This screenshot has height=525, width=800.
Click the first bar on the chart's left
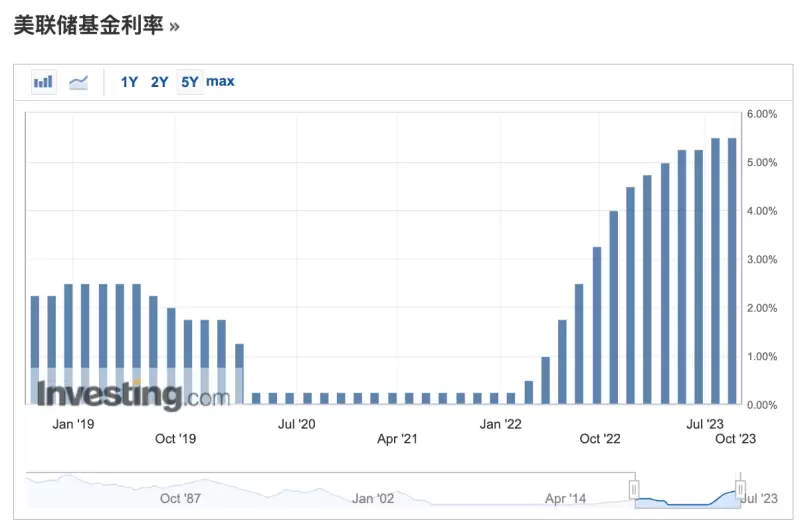coord(35,350)
